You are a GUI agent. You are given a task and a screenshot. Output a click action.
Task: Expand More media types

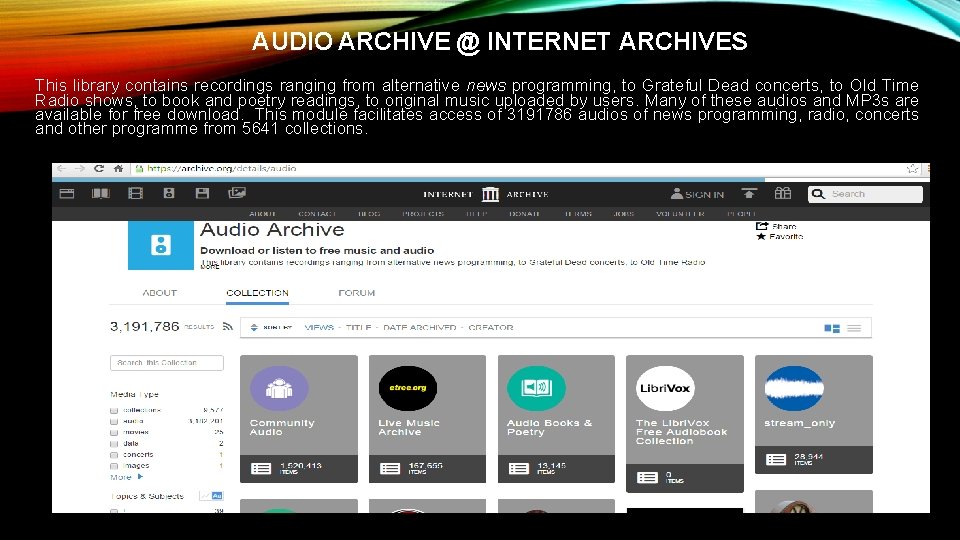pyautogui.click(x=127, y=477)
